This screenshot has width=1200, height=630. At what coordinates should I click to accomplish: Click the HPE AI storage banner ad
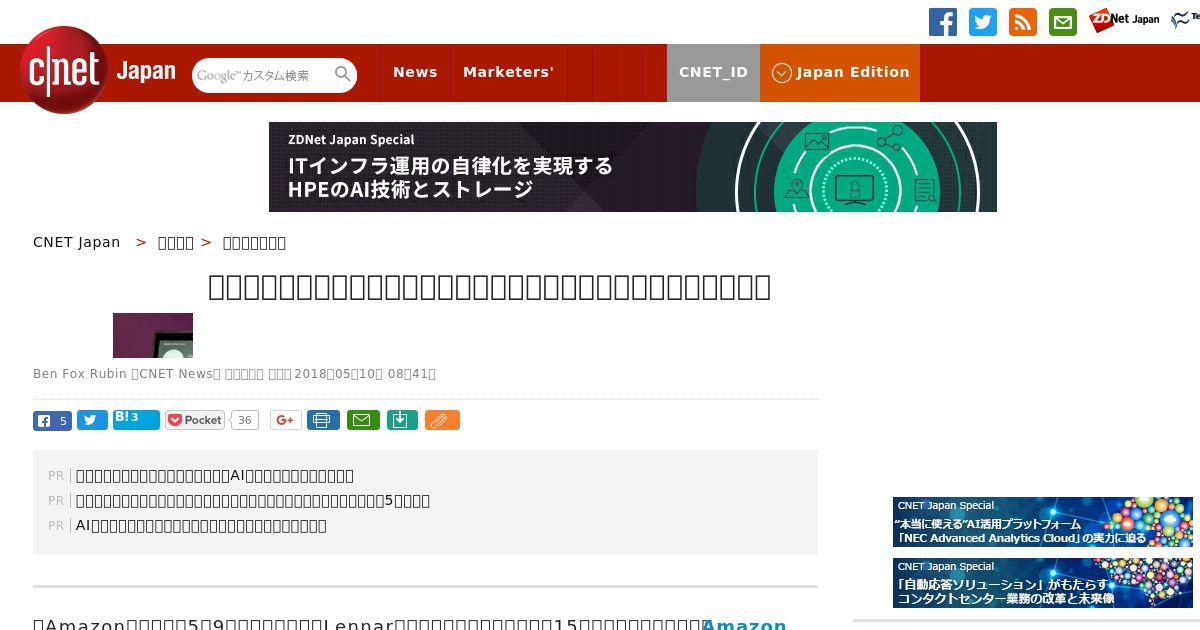pyautogui.click(x=633, y=167)
